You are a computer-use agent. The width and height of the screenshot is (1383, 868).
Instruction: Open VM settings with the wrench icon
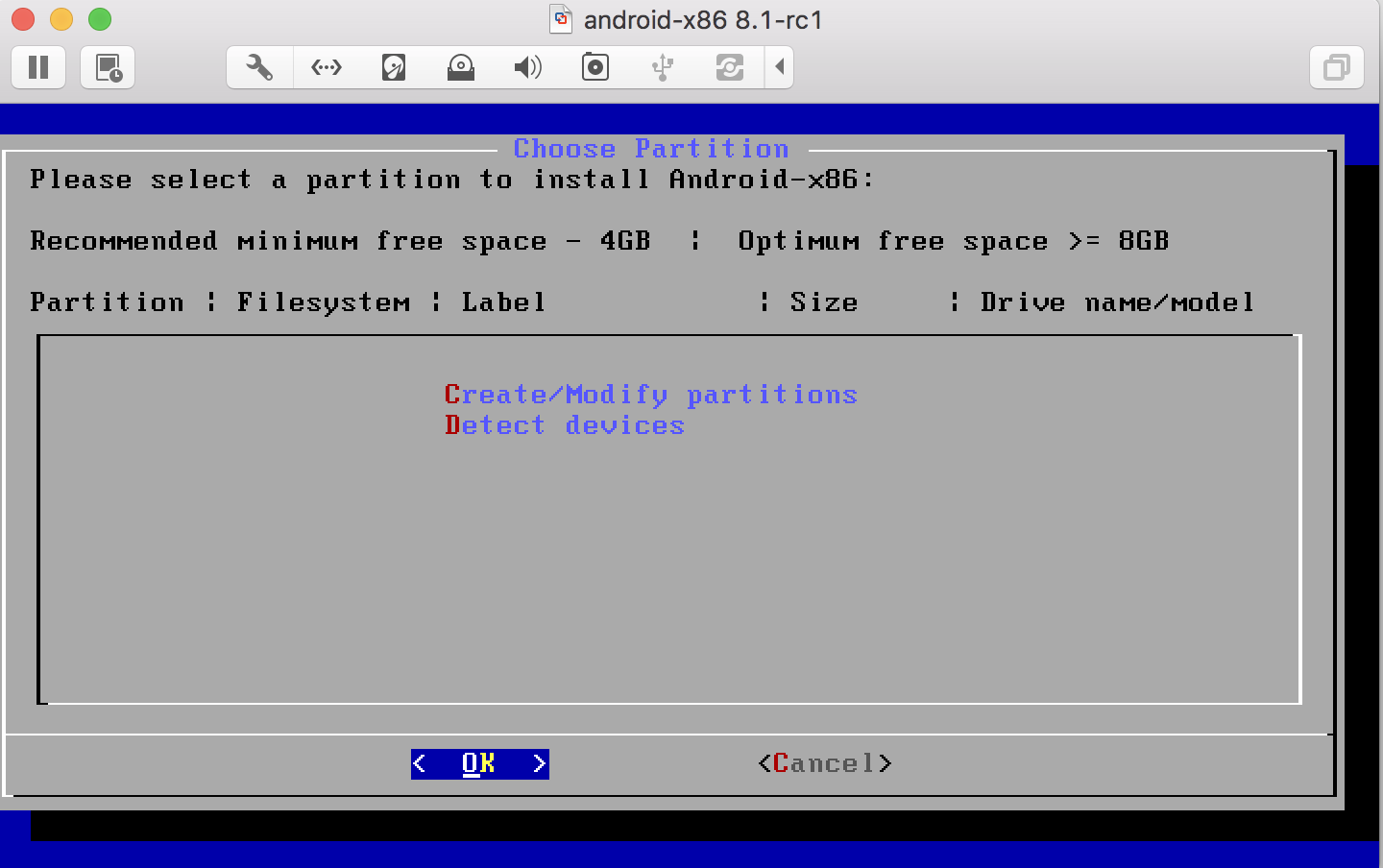coord(257,67)
